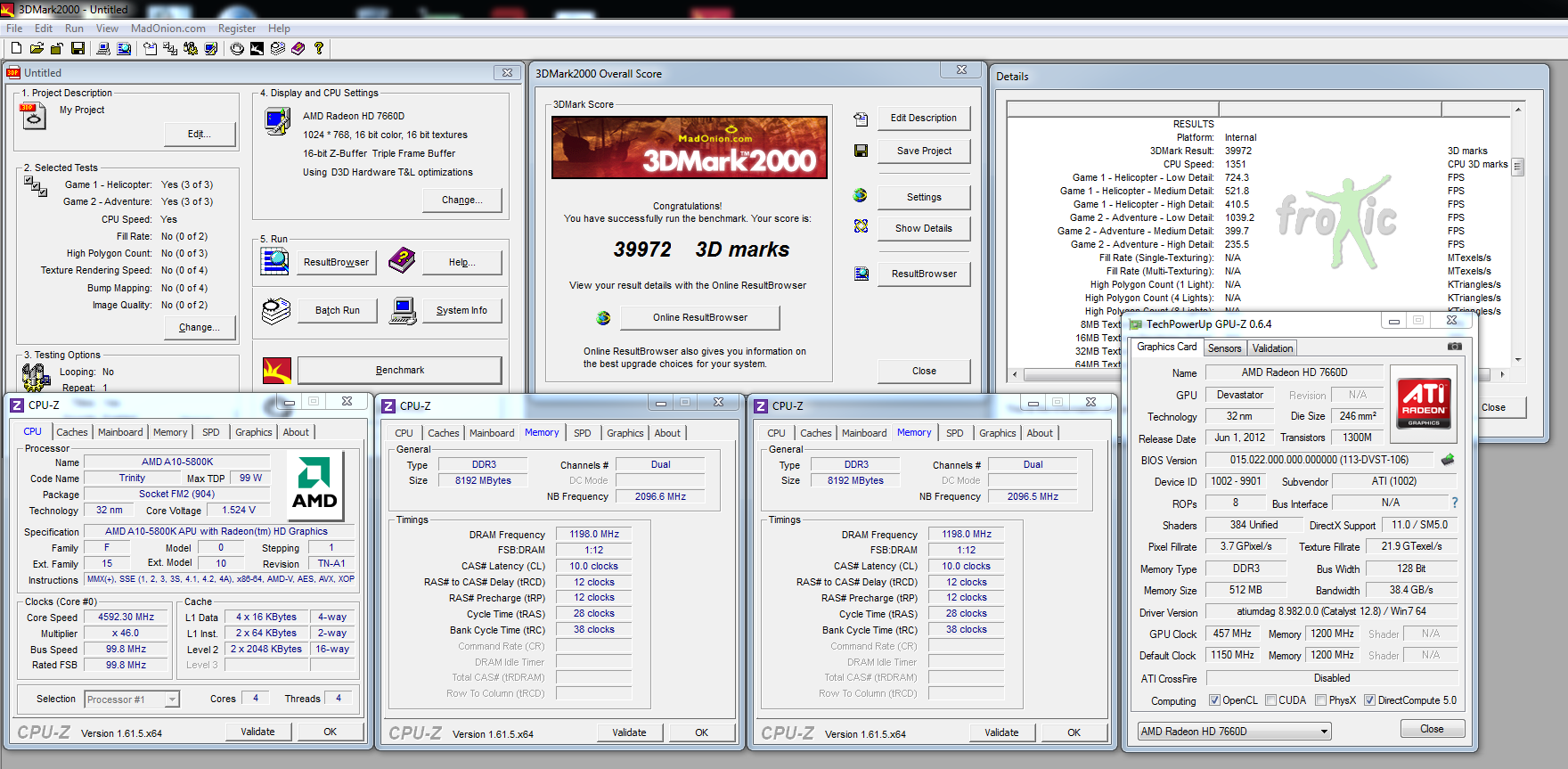The height and width of the screenshot is (769, 1568).
Task: Toggle the OpenCL checkbox in GPU-Z
Action: 1214,700
